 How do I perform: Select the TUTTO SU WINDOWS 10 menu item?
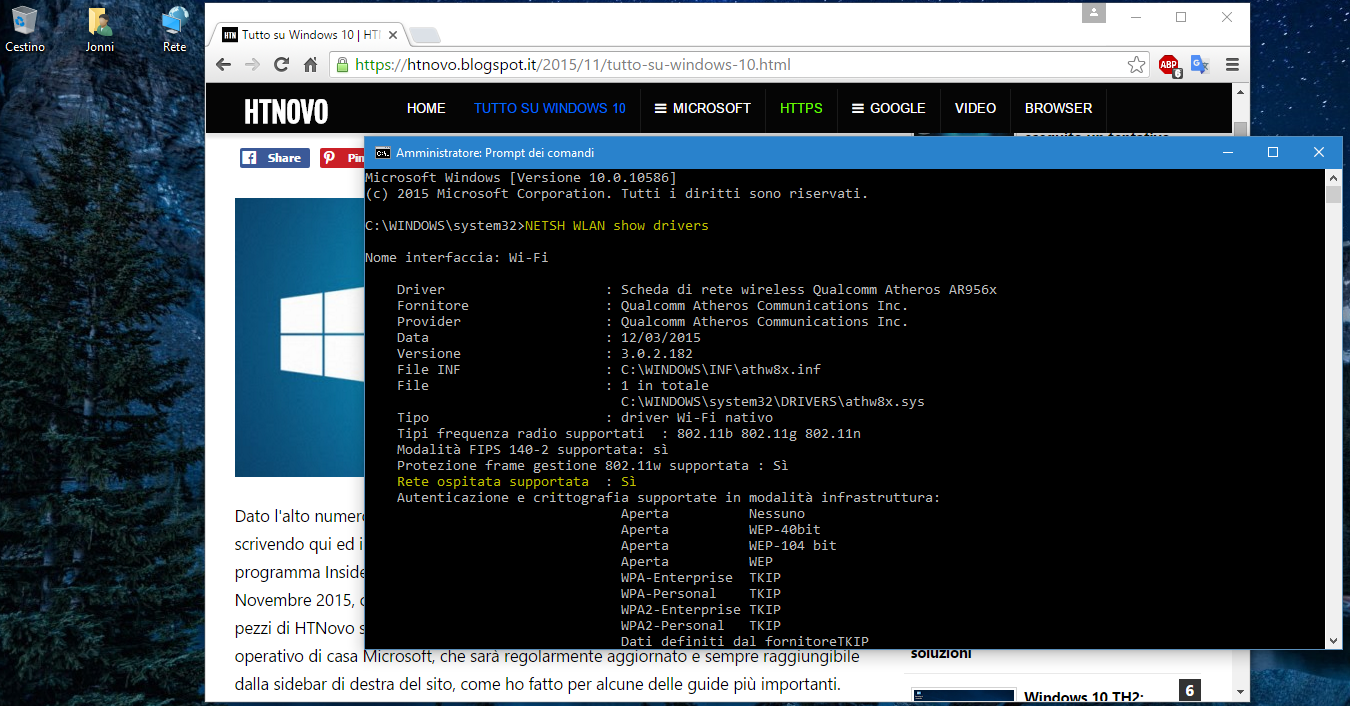tap(550, 108)
